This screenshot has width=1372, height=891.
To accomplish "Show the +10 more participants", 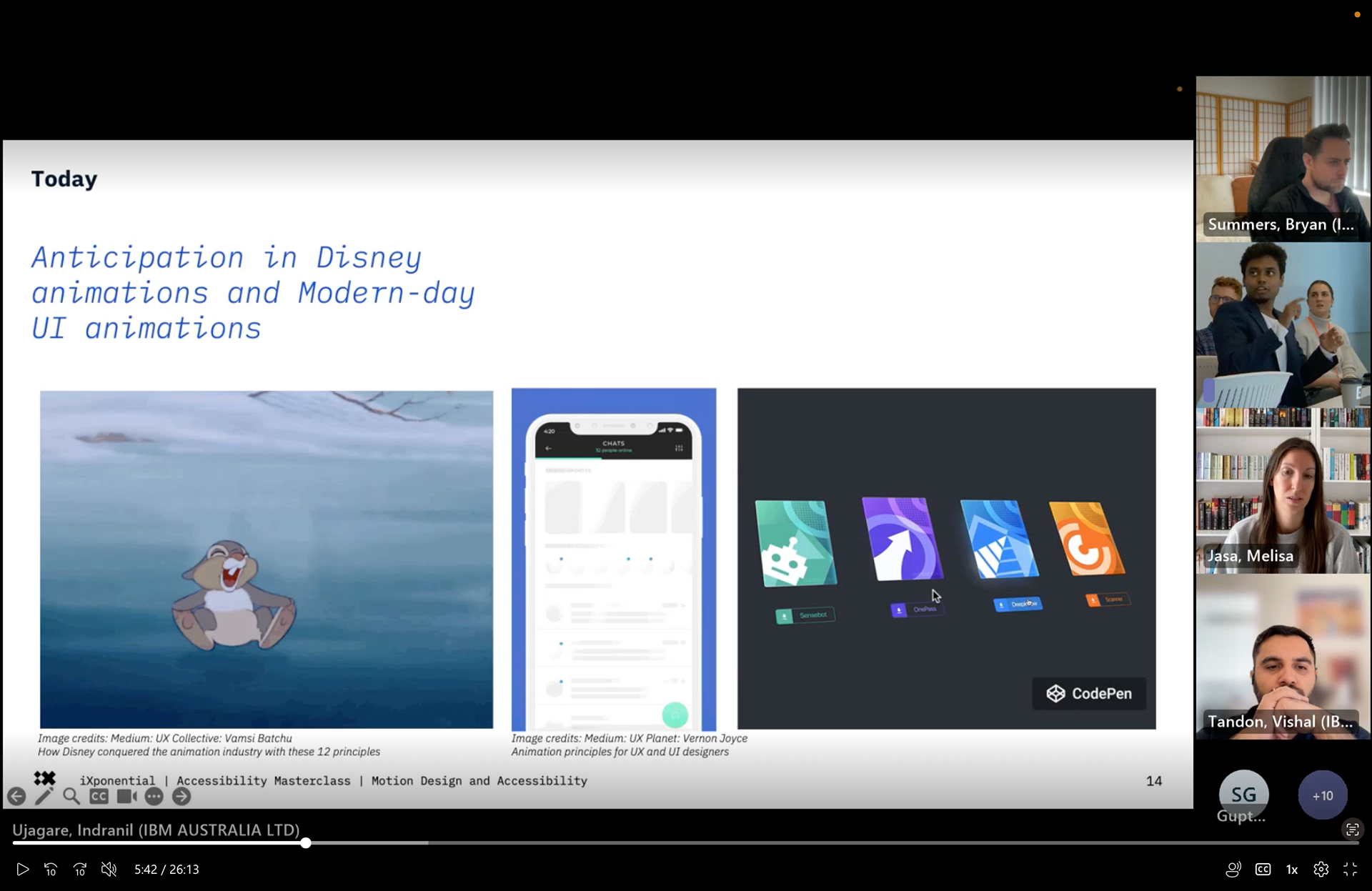I will [1323, 795].
